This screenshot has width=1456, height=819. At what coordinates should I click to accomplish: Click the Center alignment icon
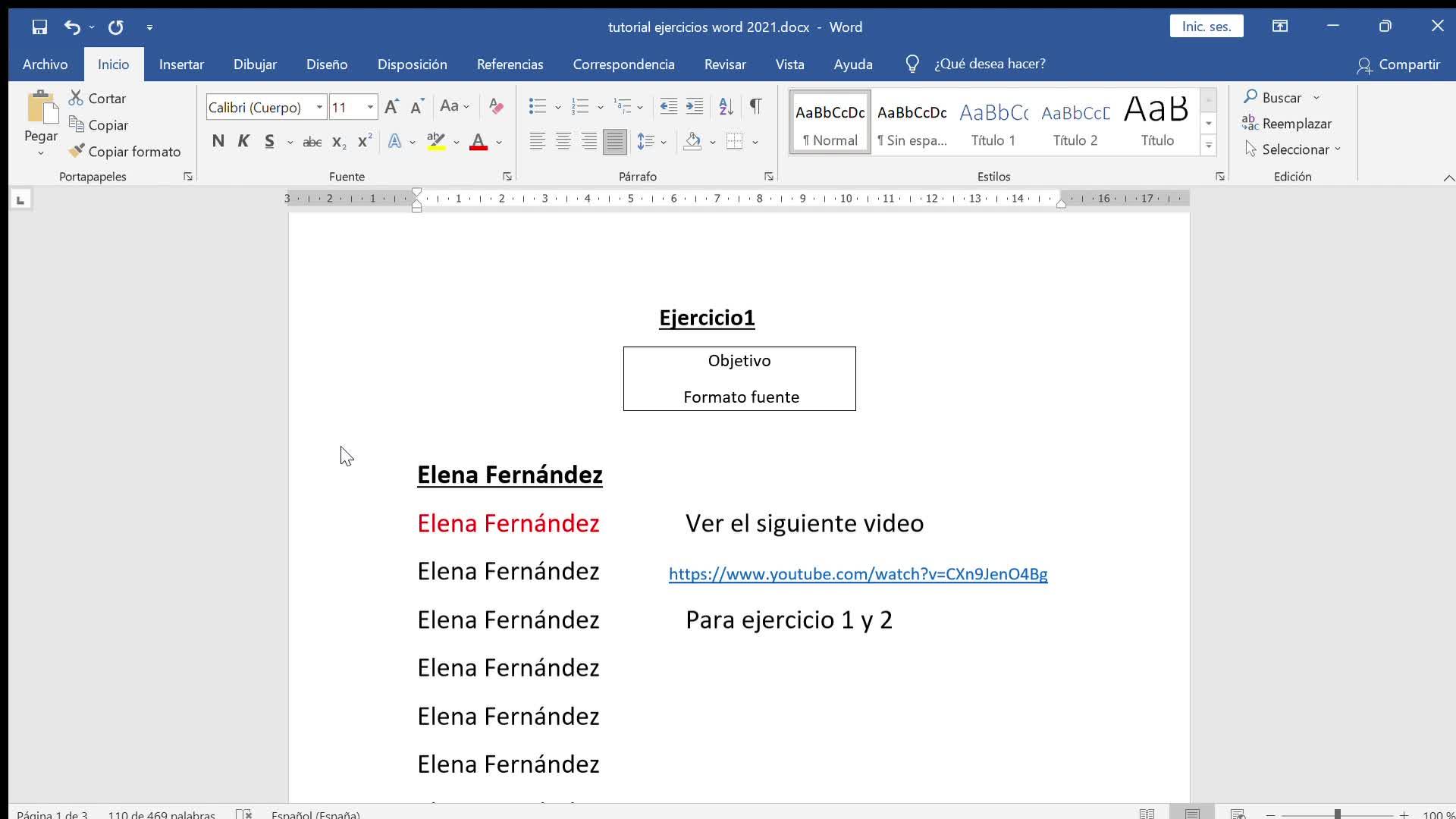pos(563,142)
